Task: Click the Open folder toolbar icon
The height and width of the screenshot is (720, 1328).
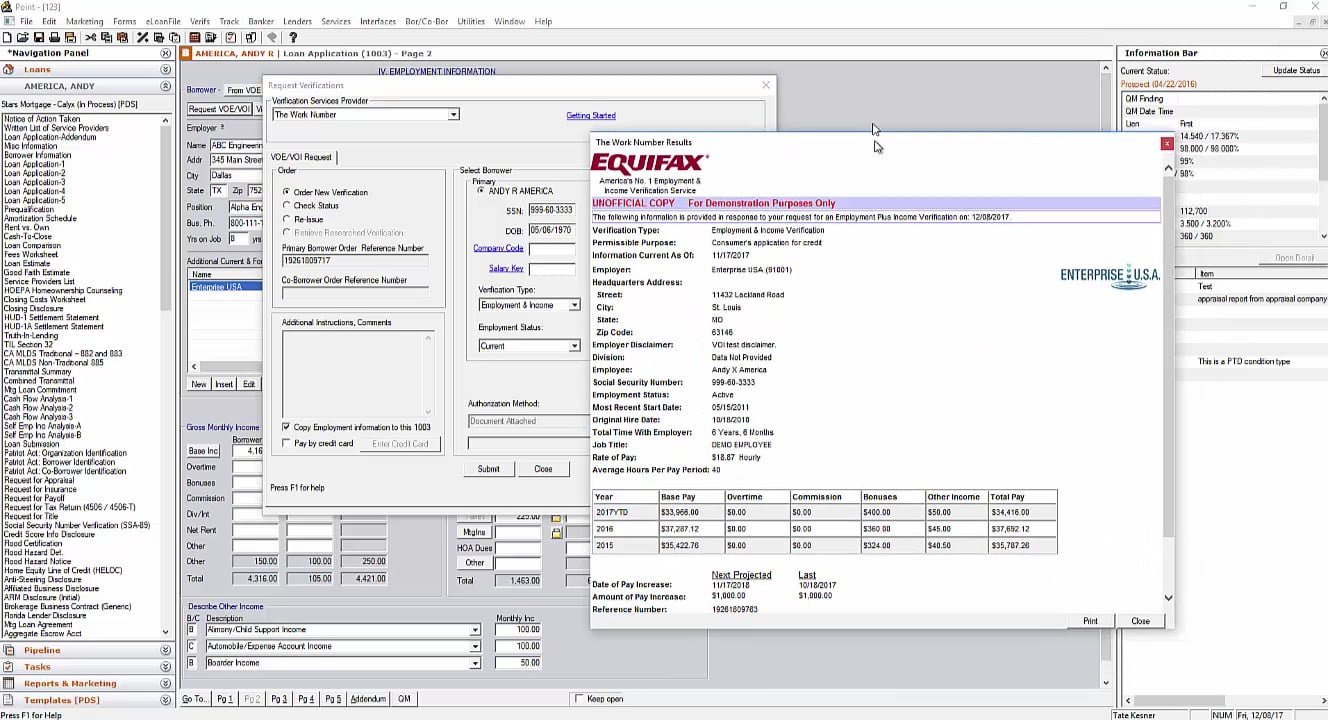Action: pyautogui.click(x=22, y=37)
